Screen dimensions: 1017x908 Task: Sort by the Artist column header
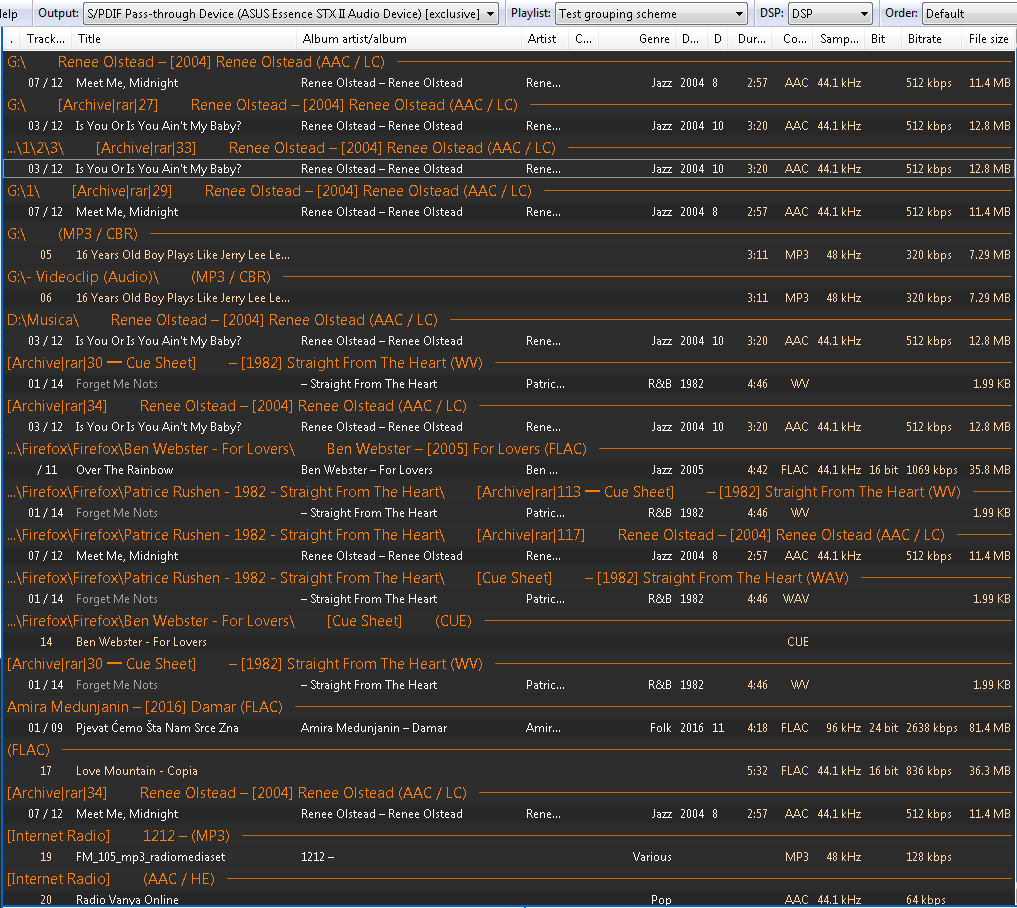pos(545,39)
